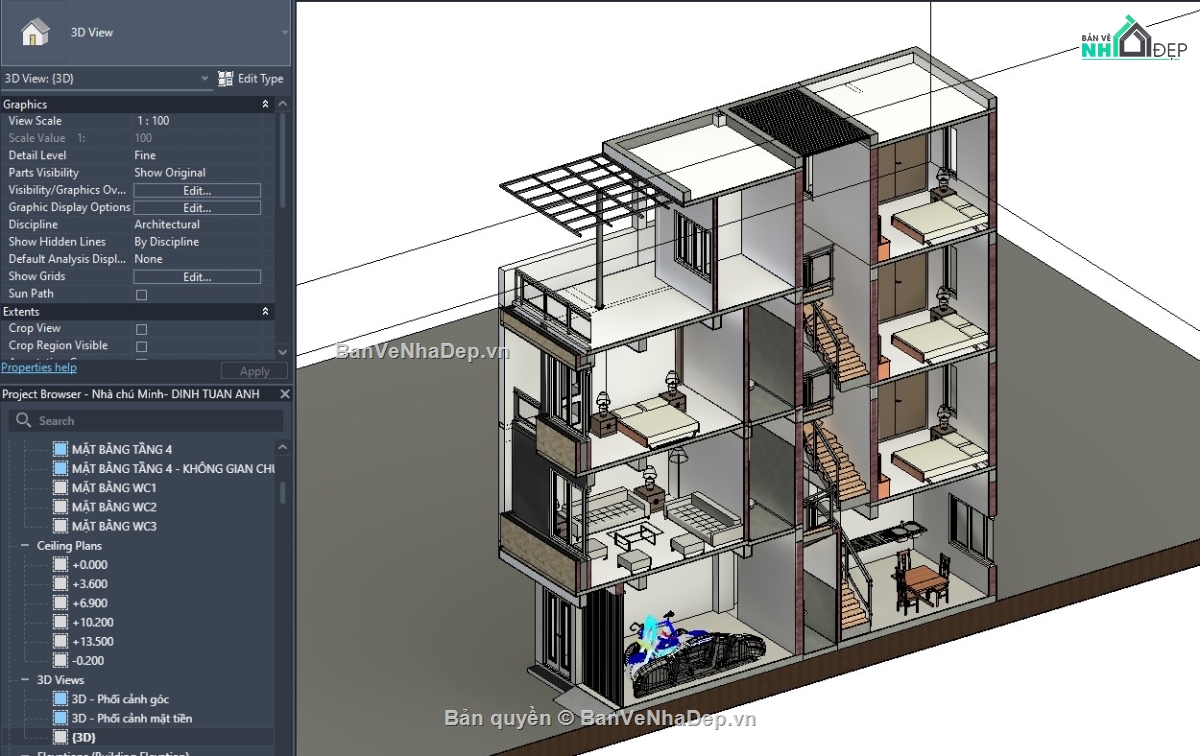Click Edit for Show Grids

click(197, 277)
